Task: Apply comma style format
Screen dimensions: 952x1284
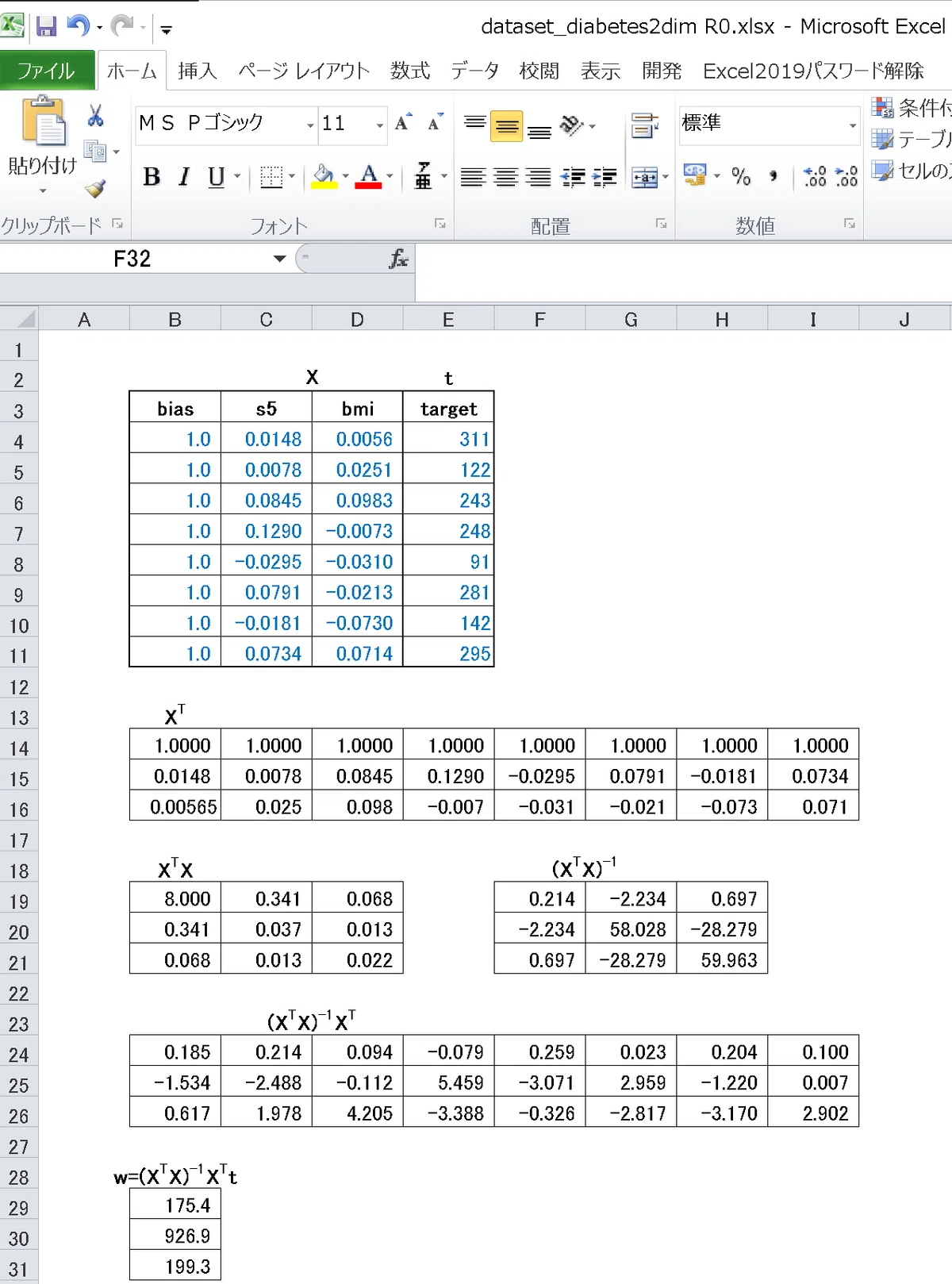Action: (x=773, y=176)
